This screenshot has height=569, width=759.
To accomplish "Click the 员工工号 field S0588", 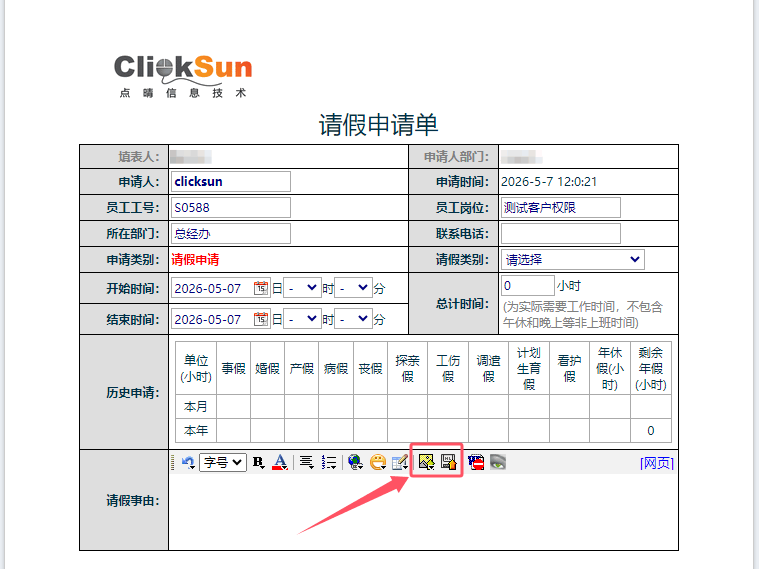I will pyautogui.click(x=230, y=208).
